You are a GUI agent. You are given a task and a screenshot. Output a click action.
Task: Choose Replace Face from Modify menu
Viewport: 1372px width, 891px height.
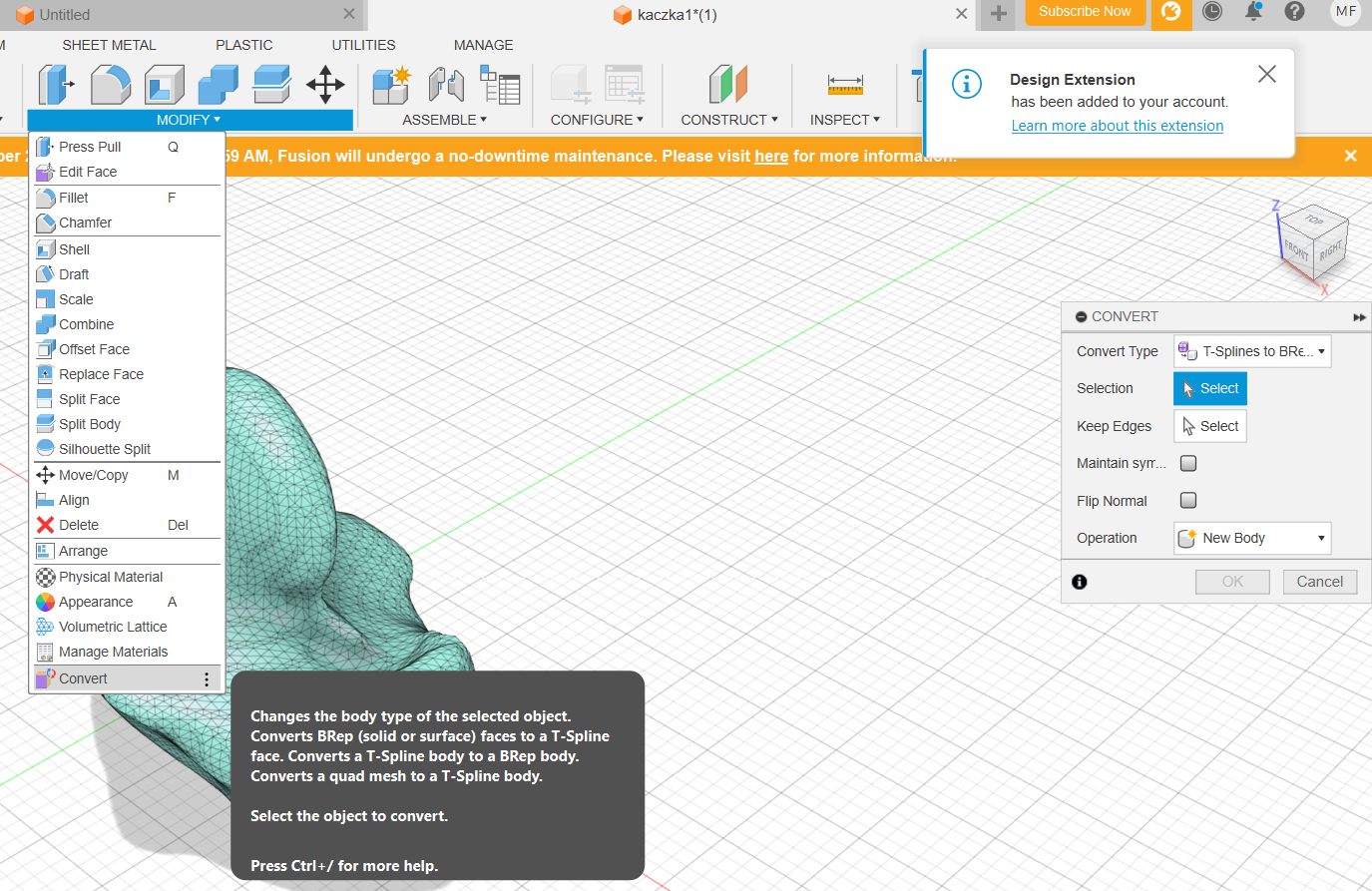(x=127, y=374)
